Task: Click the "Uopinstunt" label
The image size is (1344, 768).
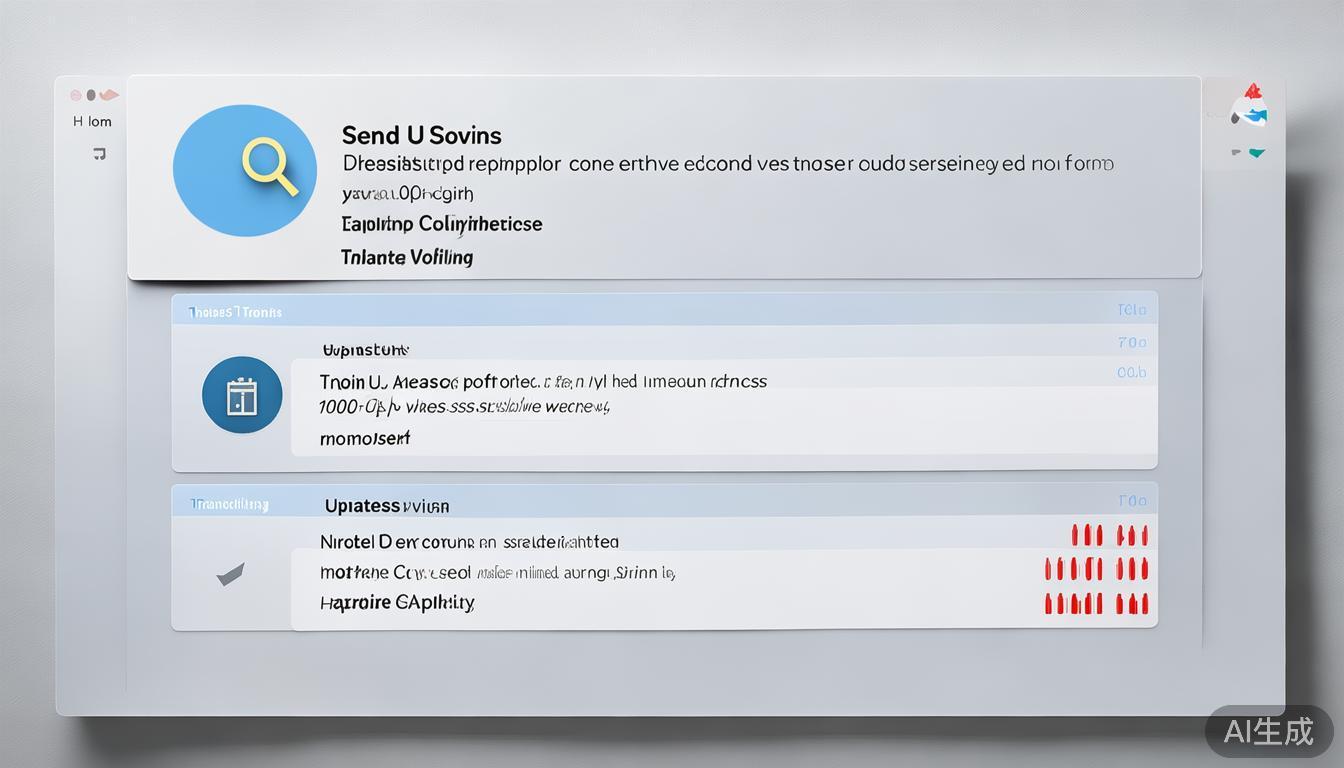Action: (365, 350)
